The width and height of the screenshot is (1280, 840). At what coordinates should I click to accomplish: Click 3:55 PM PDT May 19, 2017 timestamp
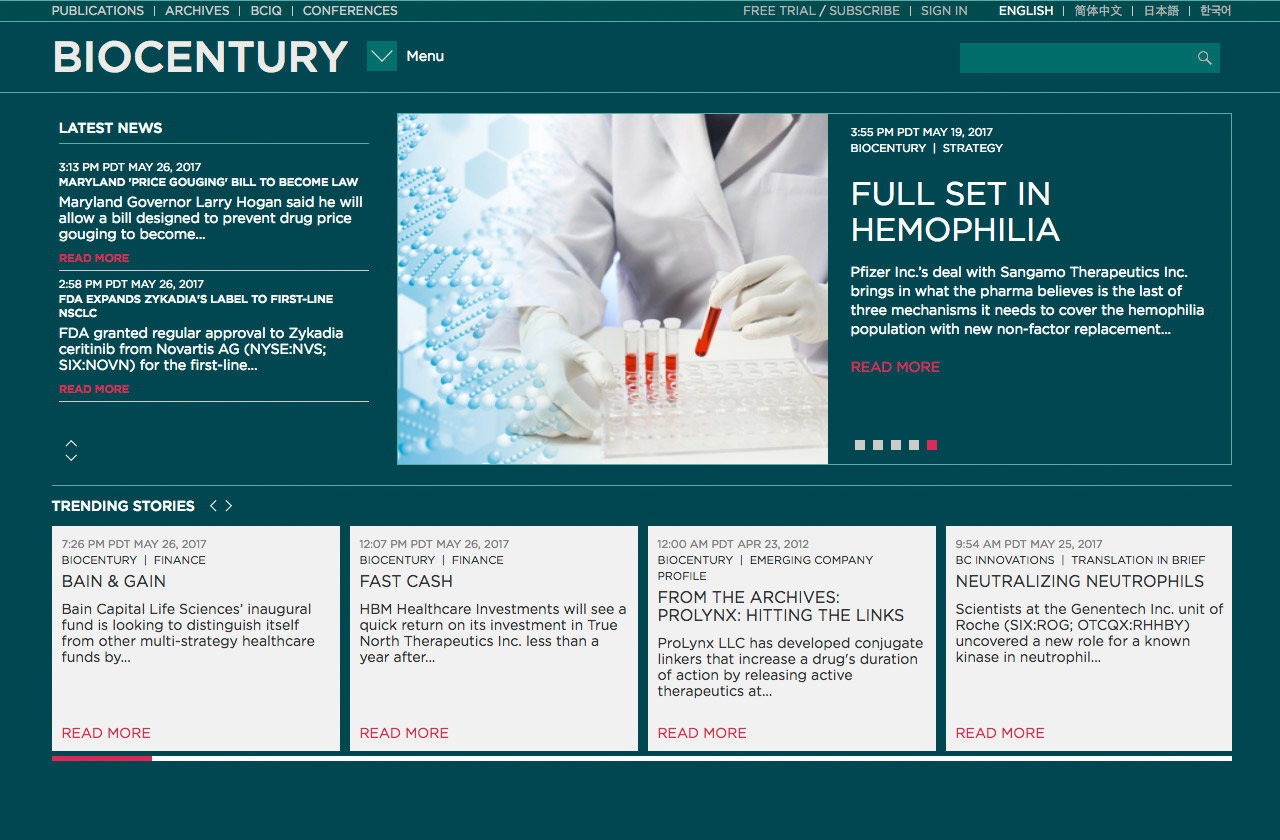tap(922, 132)
